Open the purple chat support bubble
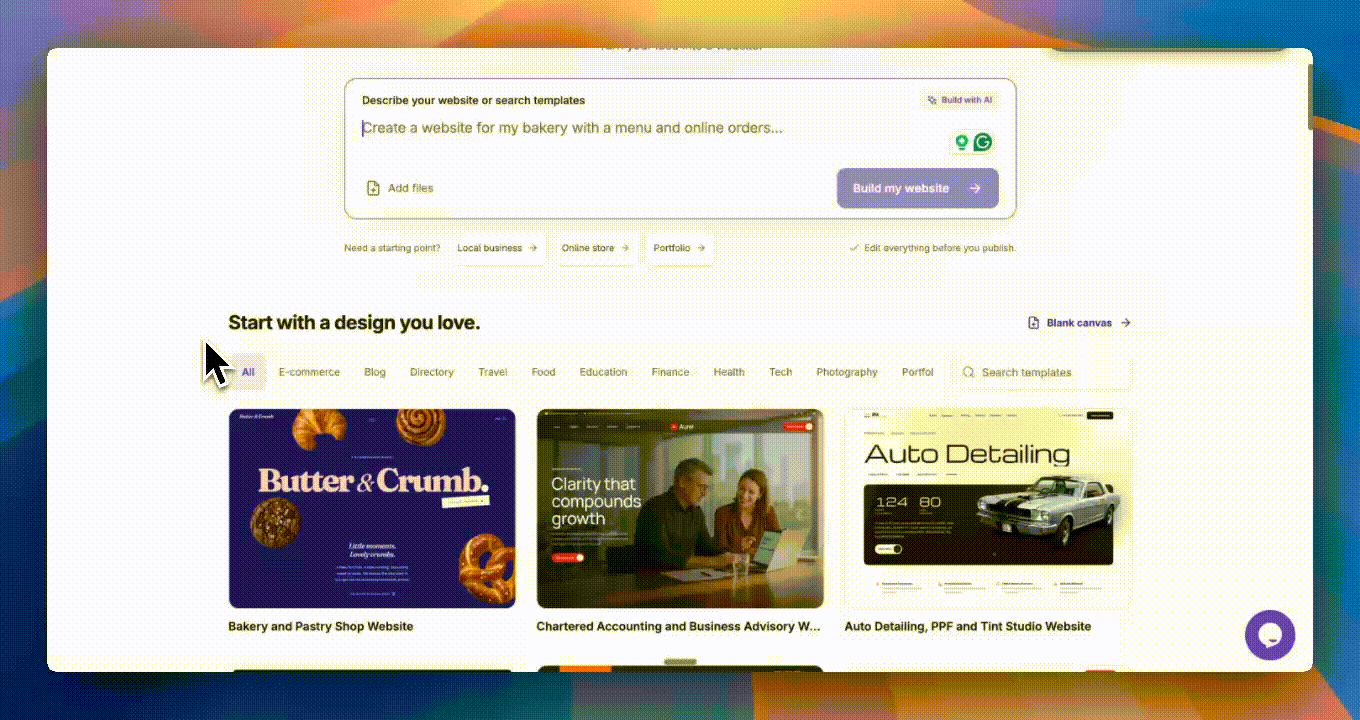This screenshot has width=1360, height=720. (x=1270, y=635)
